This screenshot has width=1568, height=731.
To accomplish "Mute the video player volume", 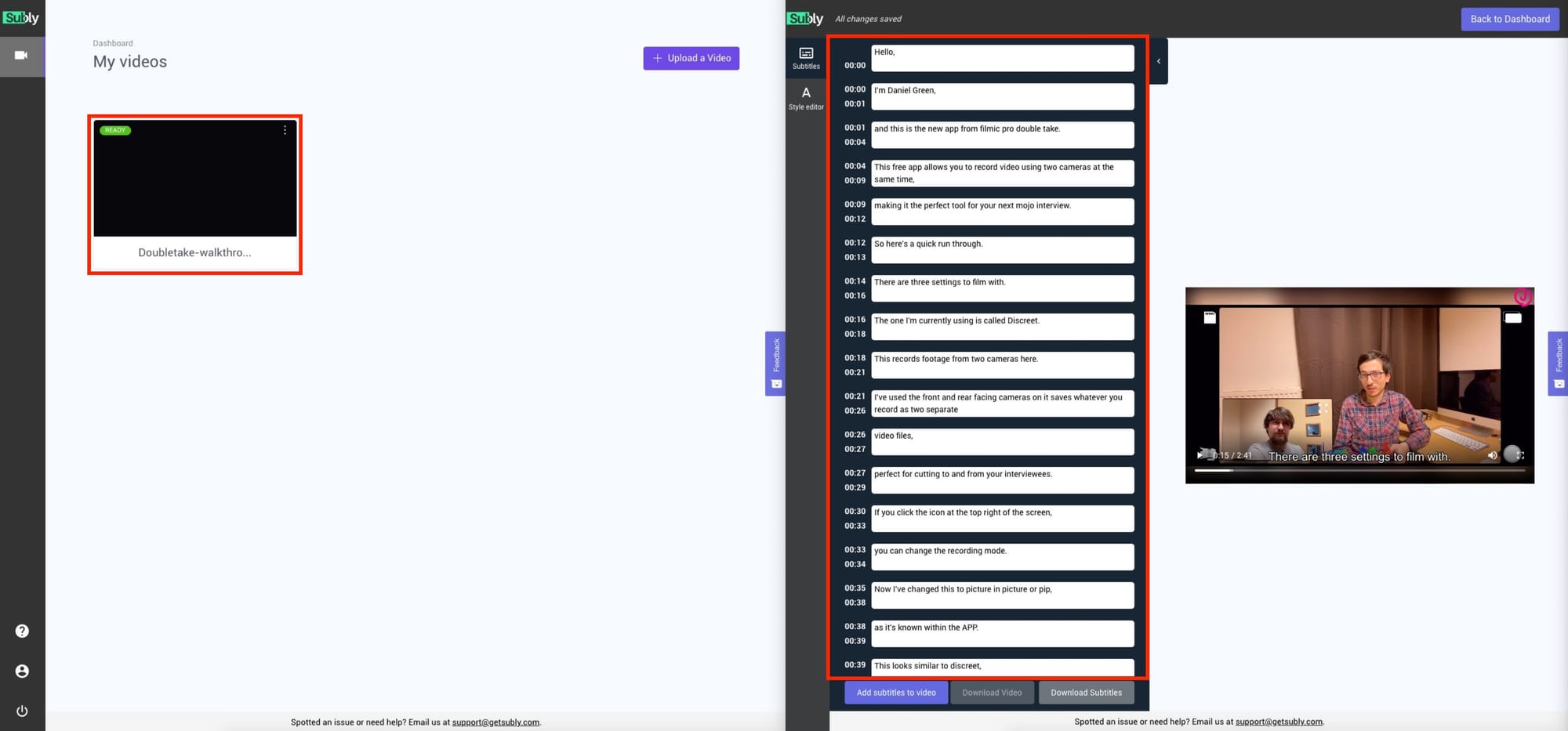I will coord(1492,455).
